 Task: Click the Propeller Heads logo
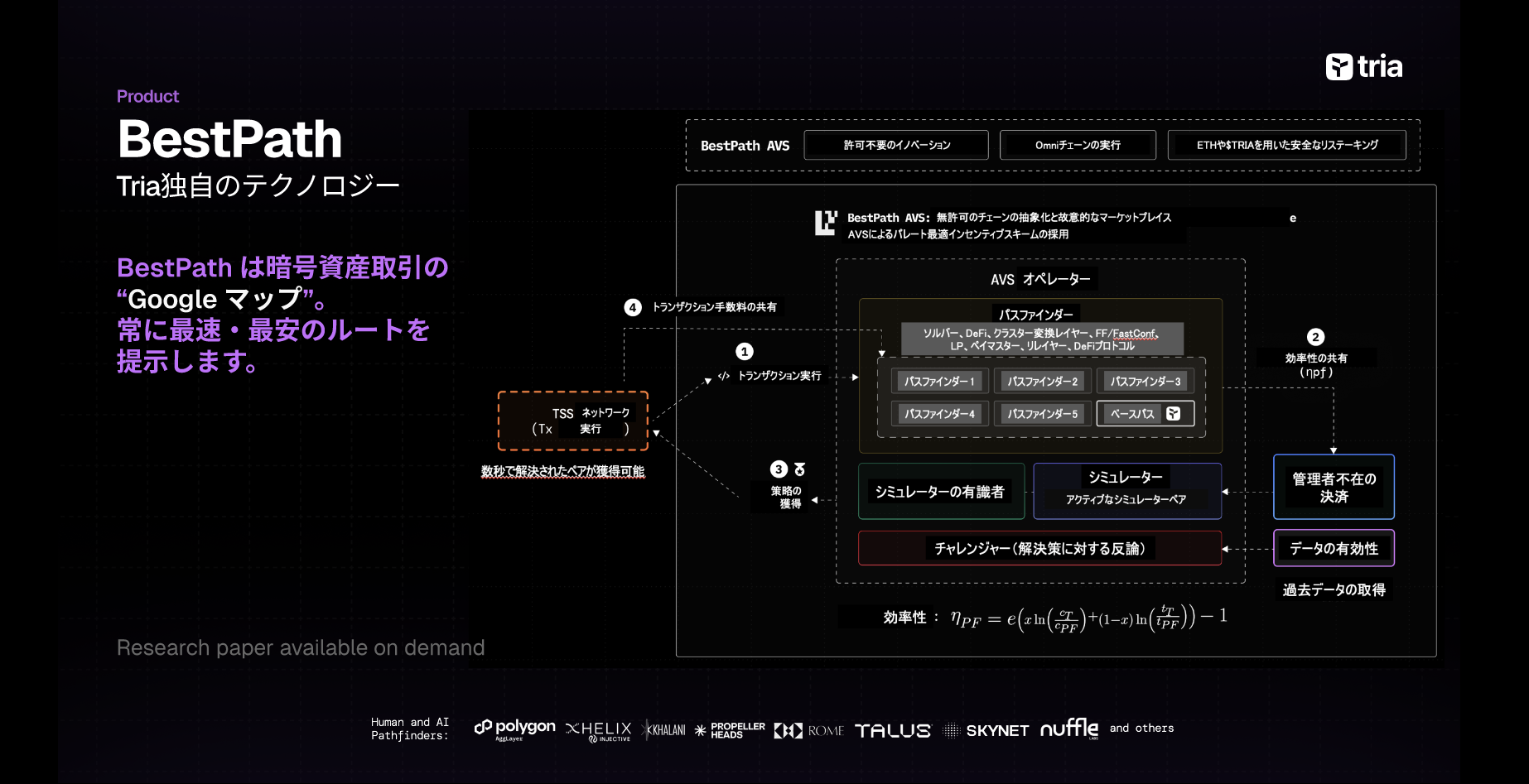click(x=730, y=730)
